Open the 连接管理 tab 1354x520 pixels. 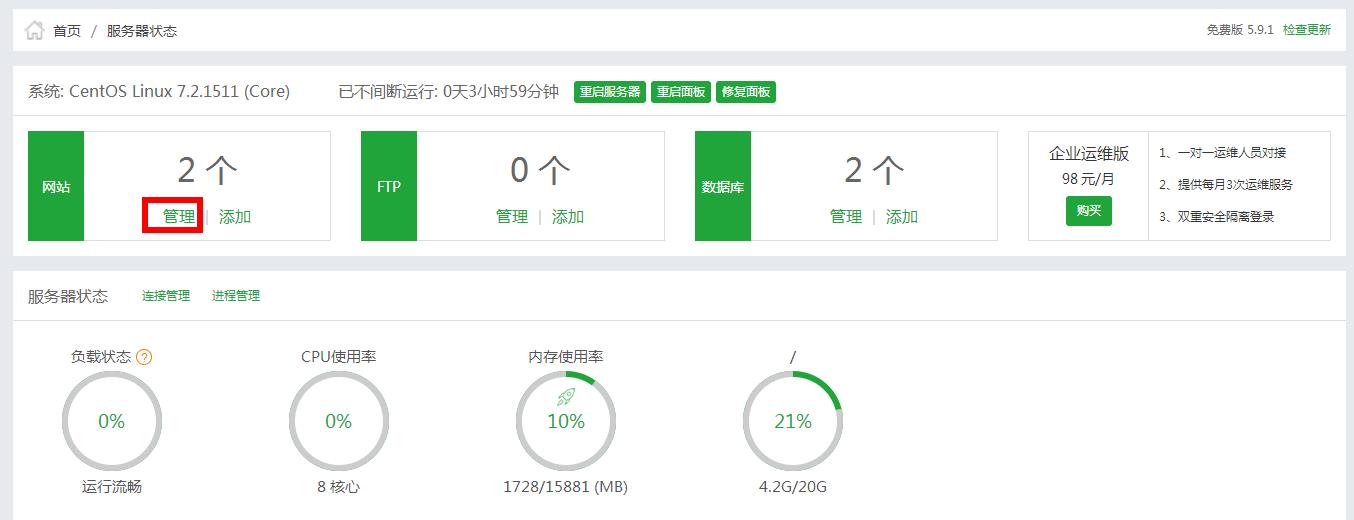click(x=166, y=296)
